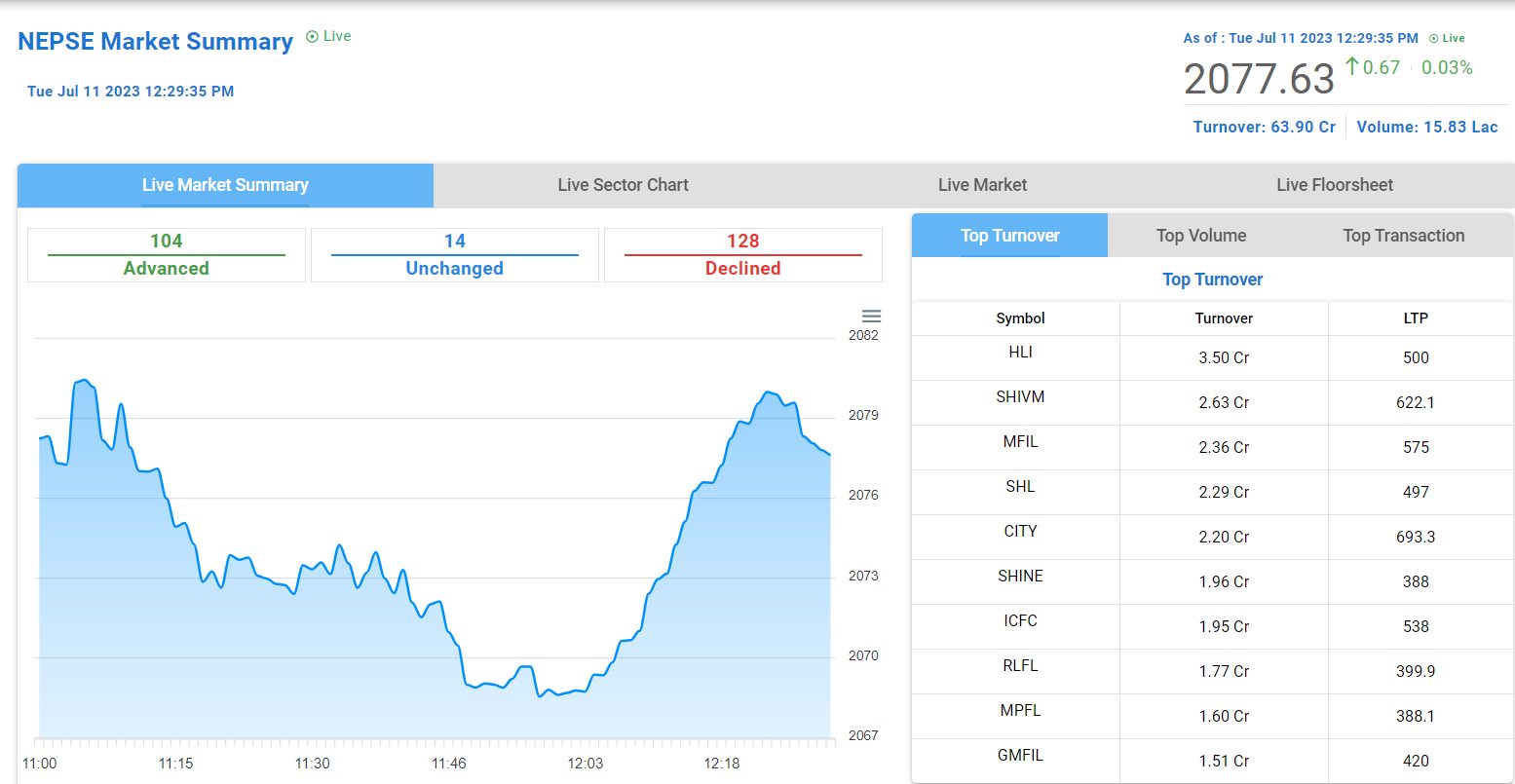Click the green up arrow beside 0.67
The width and height of the screenshot is (1515, 784).
[x=1351, y=66]
